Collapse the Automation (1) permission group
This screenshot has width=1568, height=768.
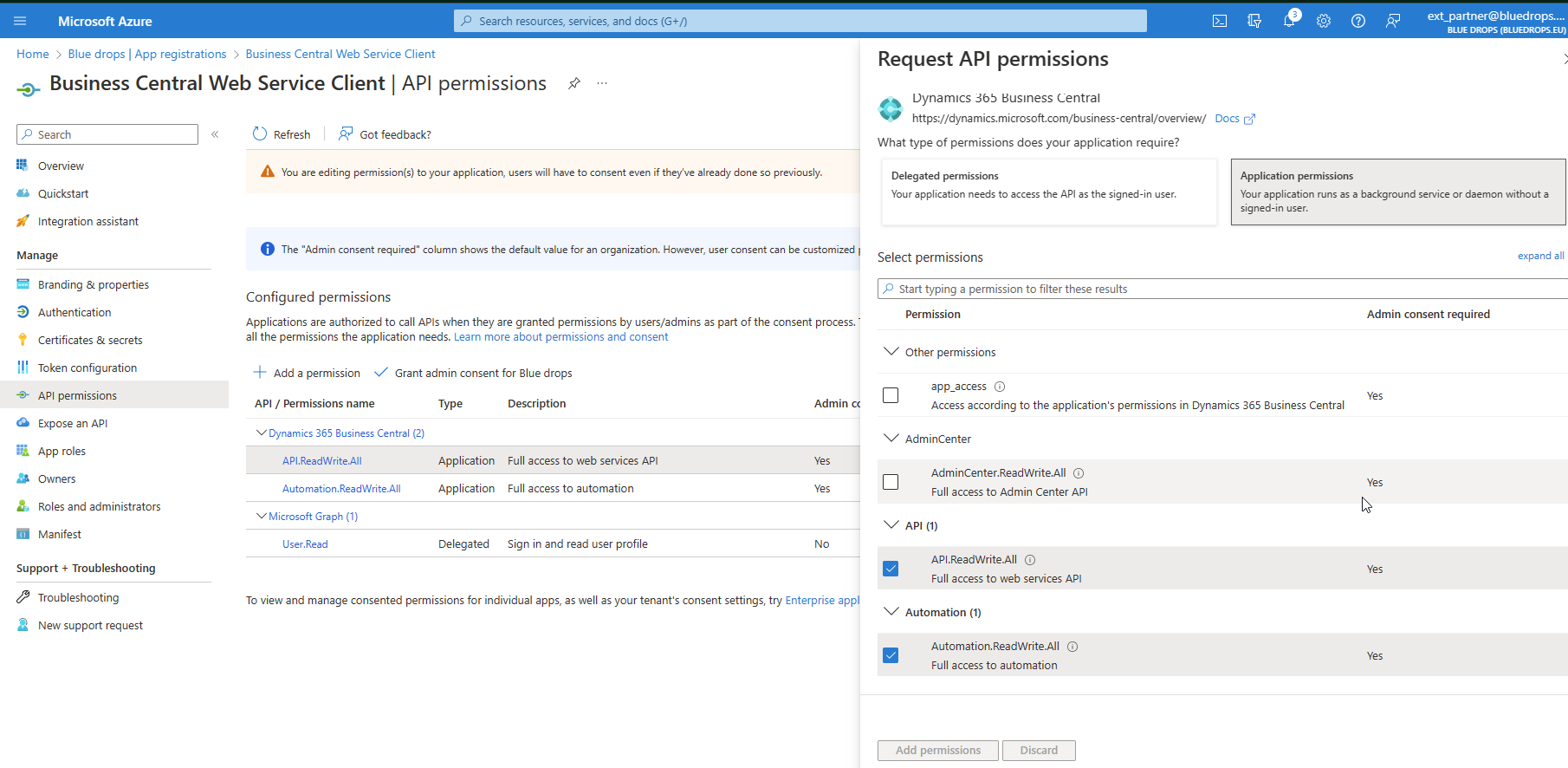tap(891, 611)
